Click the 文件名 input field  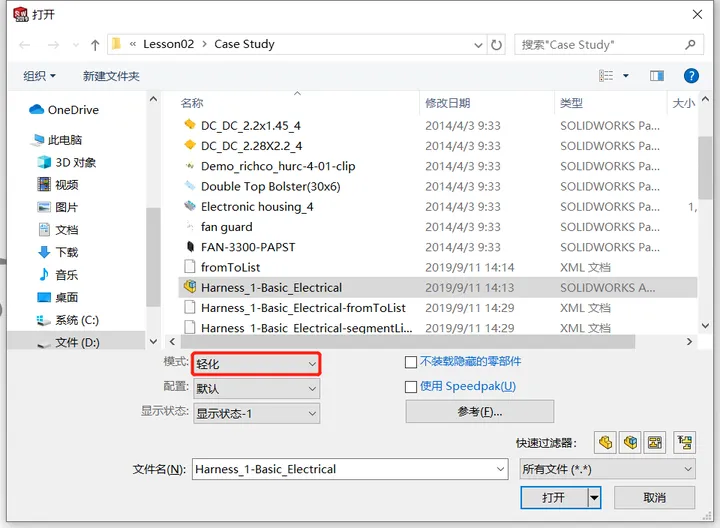pyautogui.click(x=343, y=469)
